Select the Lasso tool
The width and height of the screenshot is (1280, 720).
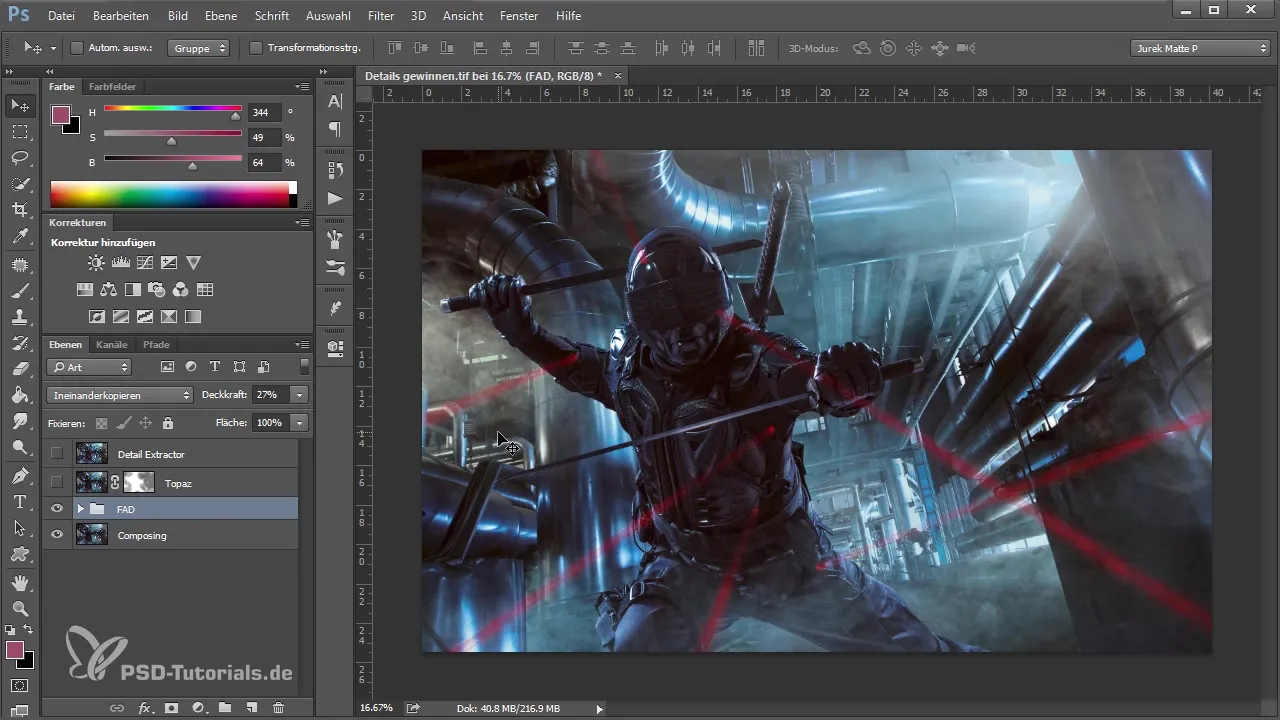20,157
